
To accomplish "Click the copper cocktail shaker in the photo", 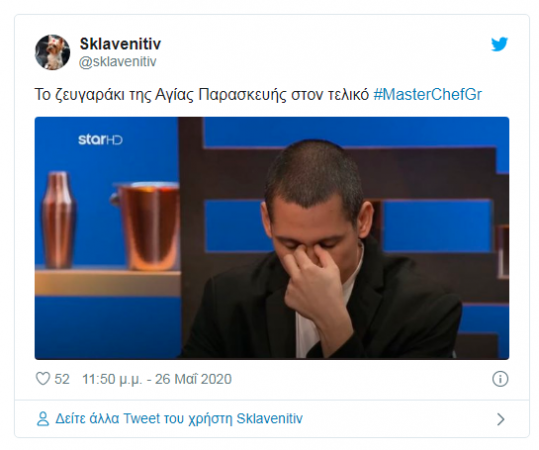I will point(58,220).
